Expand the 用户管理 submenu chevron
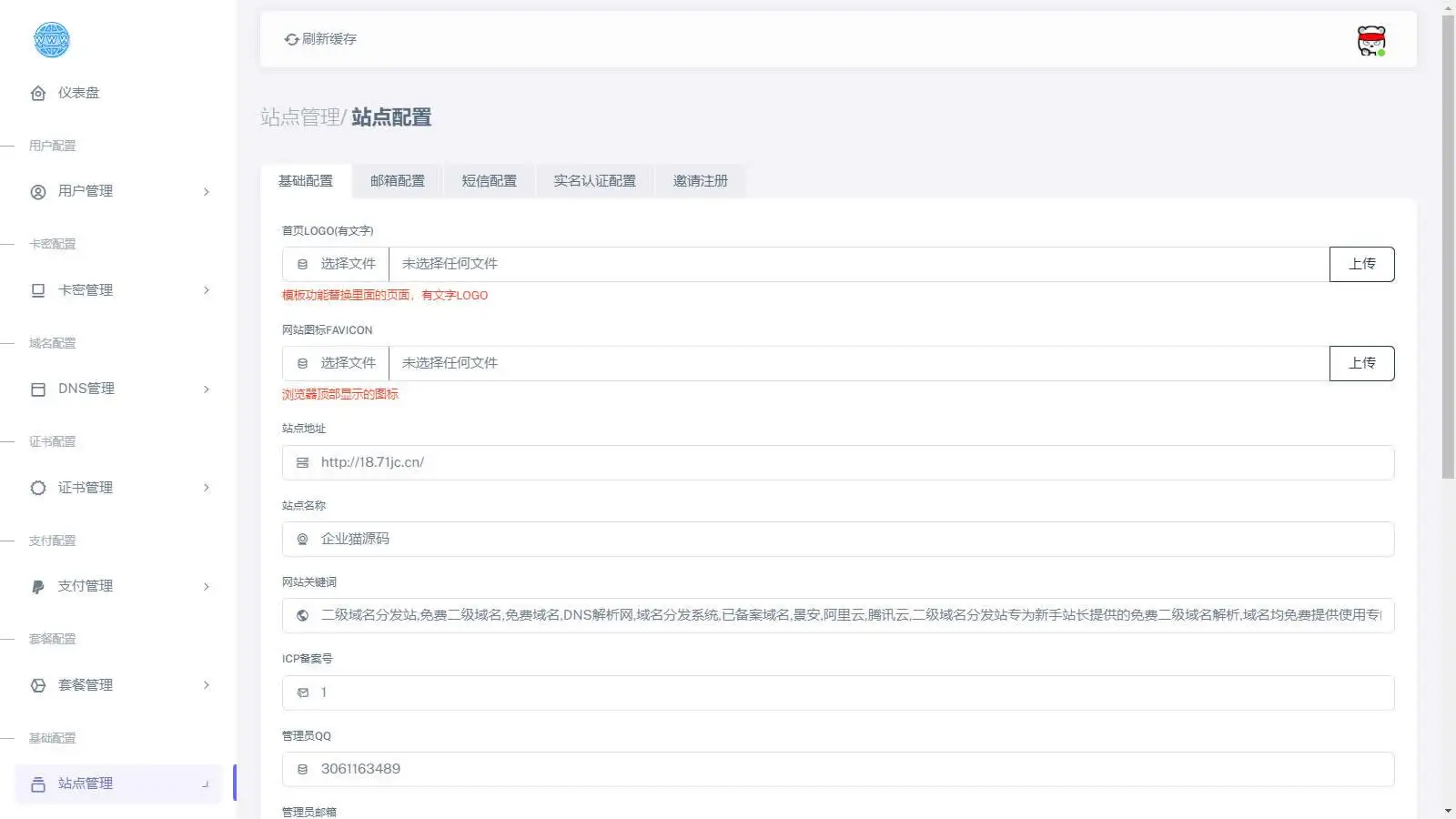The height and width of the screenshot is (819, 1456). [207, 191]
